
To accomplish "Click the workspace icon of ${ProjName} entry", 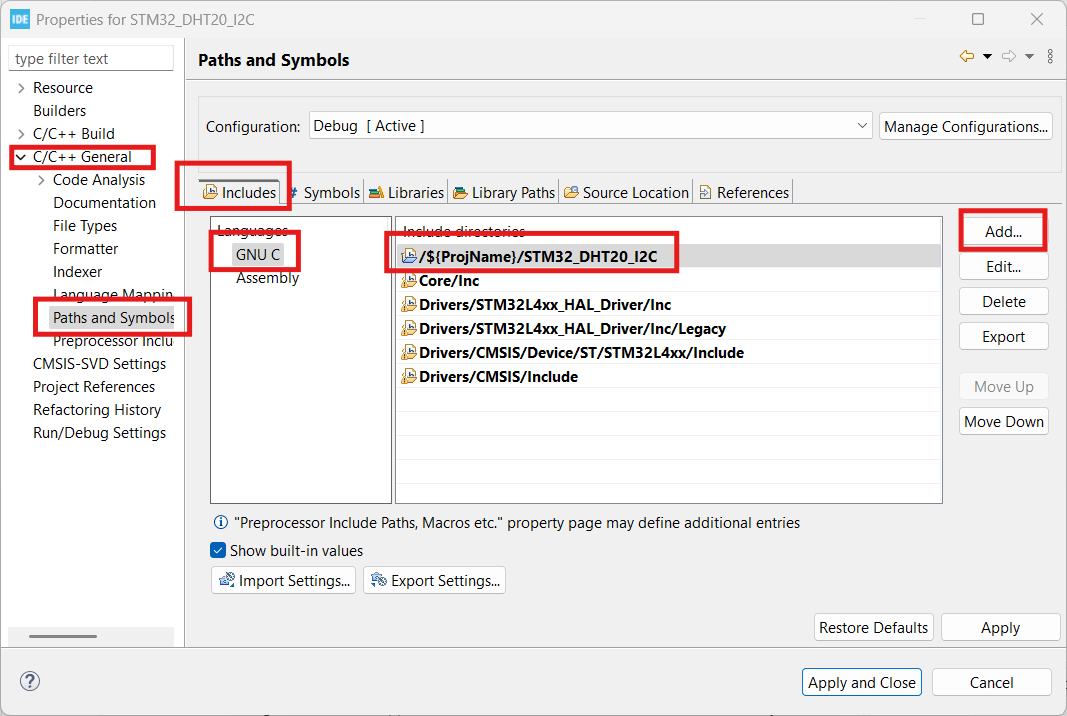I will (x=408, y=256).
